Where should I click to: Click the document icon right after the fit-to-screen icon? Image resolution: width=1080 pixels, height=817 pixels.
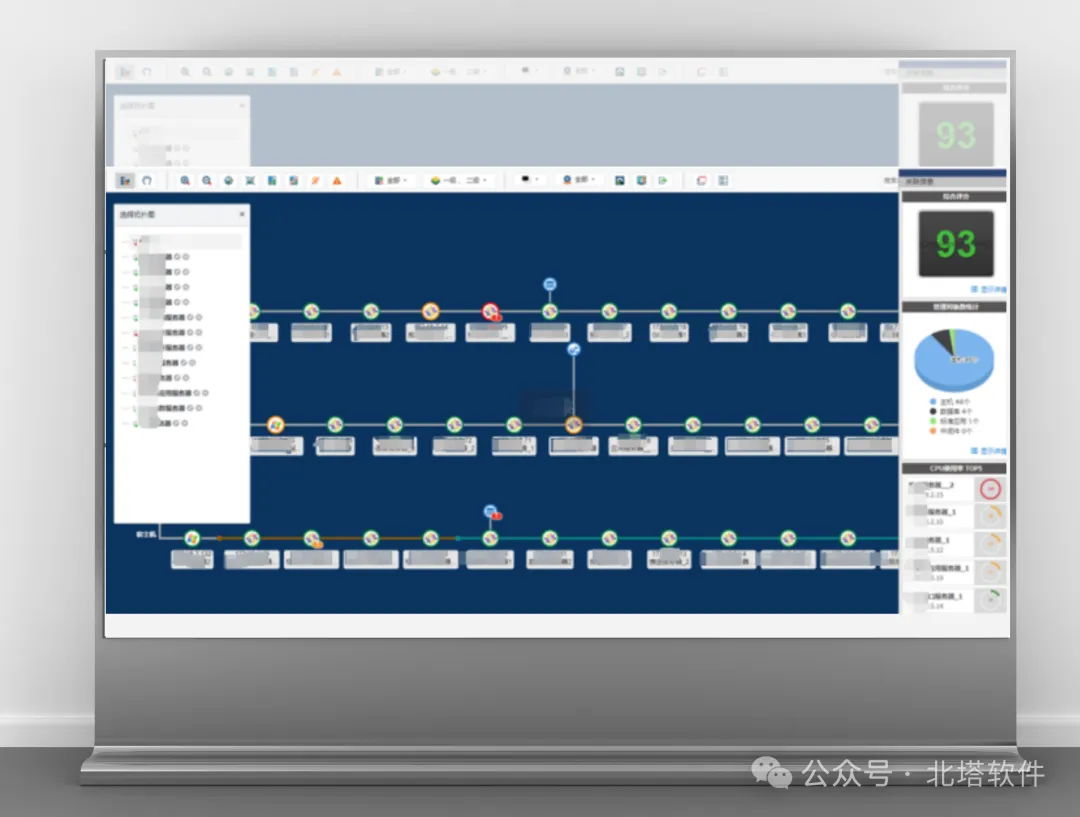pyautogui.click(x=272, y=180)
